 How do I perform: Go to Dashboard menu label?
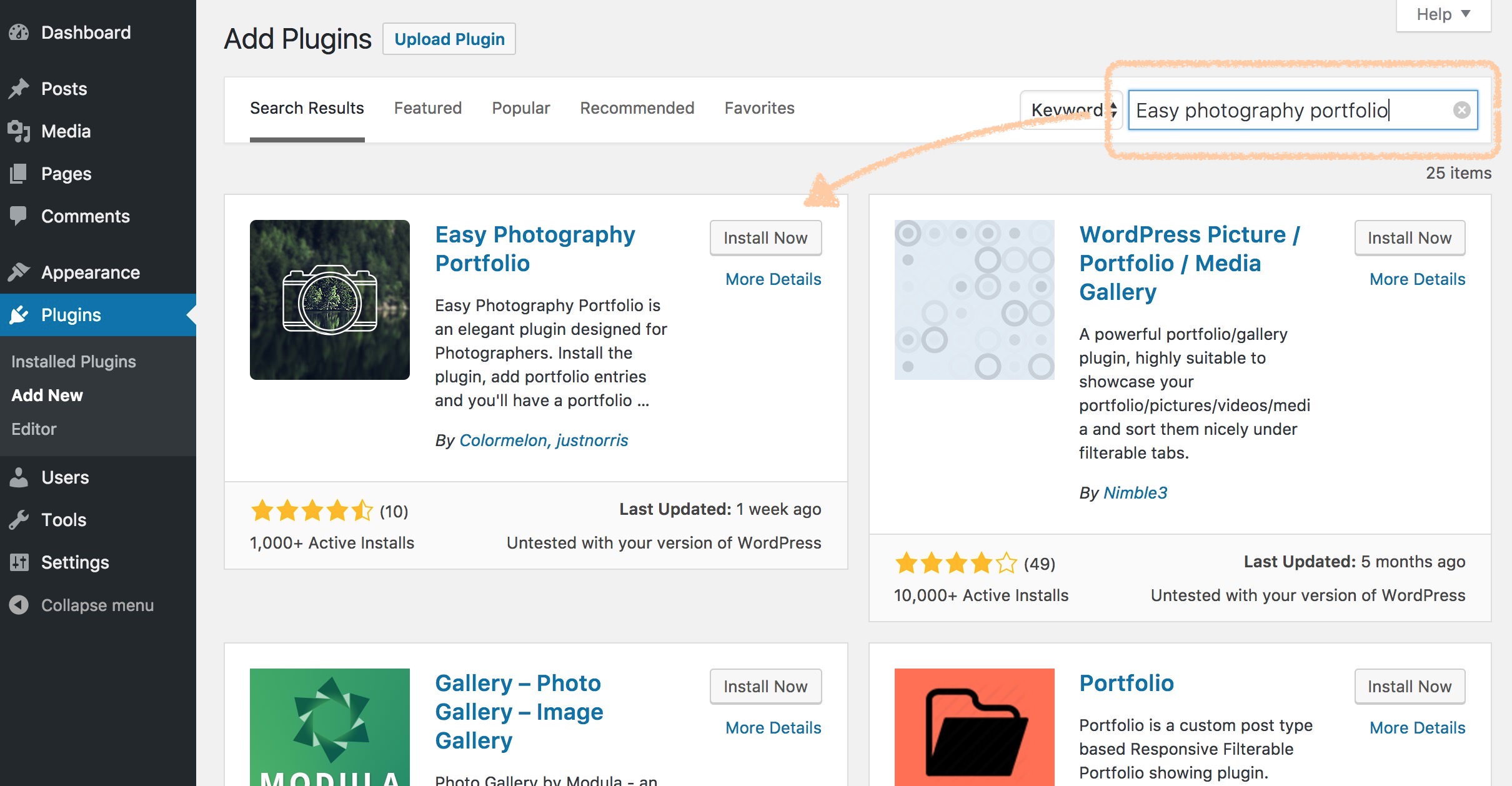(86, 32)
